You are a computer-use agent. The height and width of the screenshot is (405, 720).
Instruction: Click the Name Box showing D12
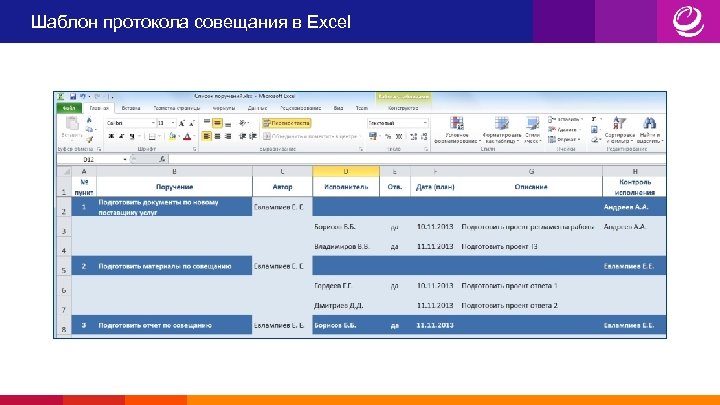pyautogui.click(x=90, y=159)
